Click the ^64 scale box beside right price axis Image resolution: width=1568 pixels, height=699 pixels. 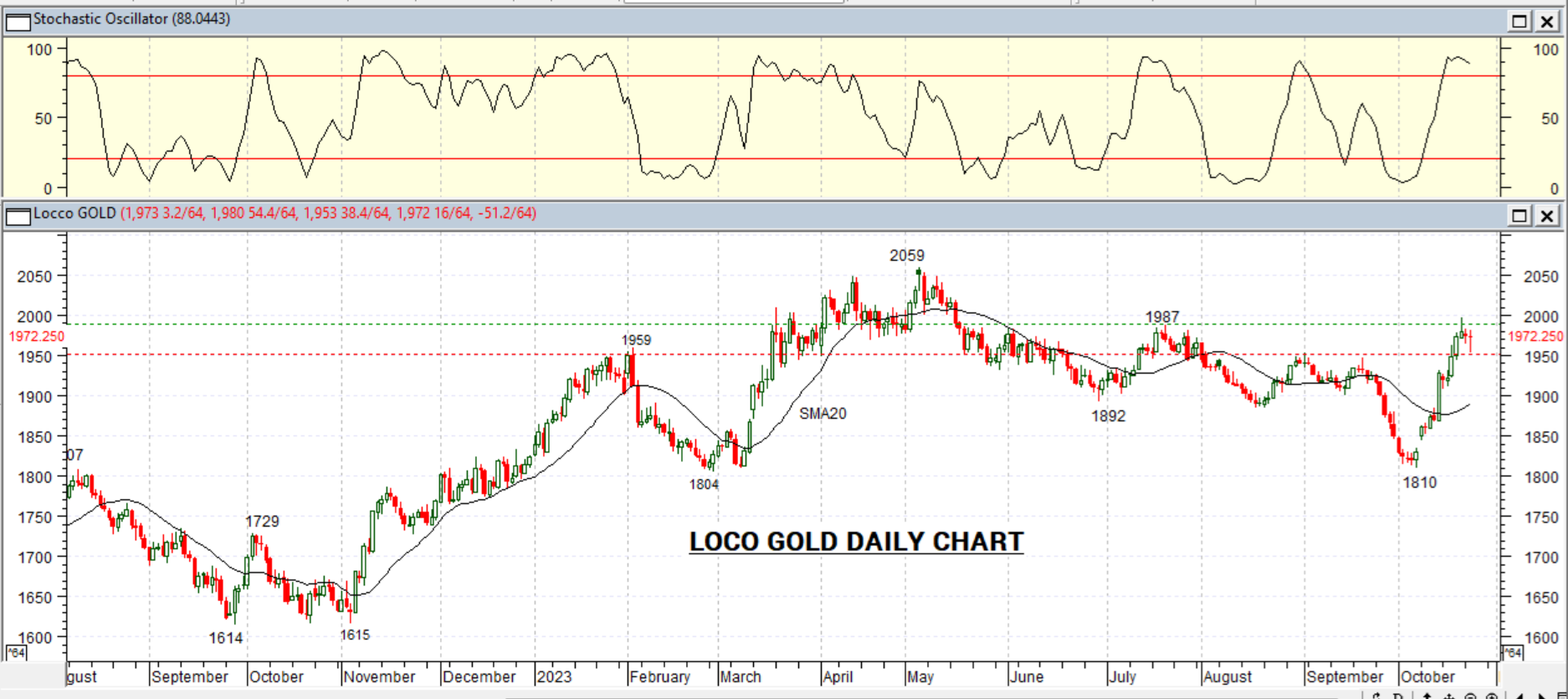1511,652
